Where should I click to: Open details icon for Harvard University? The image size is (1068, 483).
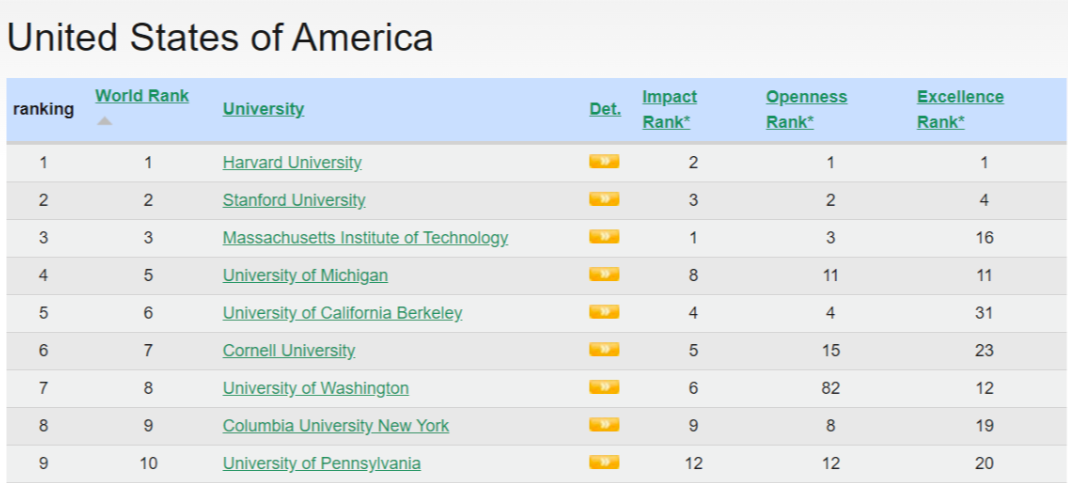pos(604,161)
